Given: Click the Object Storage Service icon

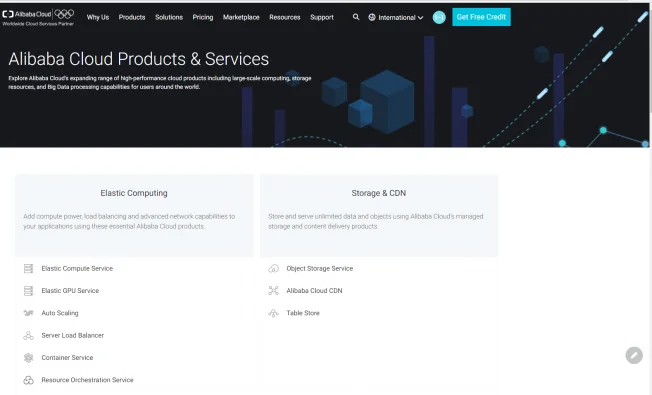Looking at the screenshot, I should click(x=273, y=269).
